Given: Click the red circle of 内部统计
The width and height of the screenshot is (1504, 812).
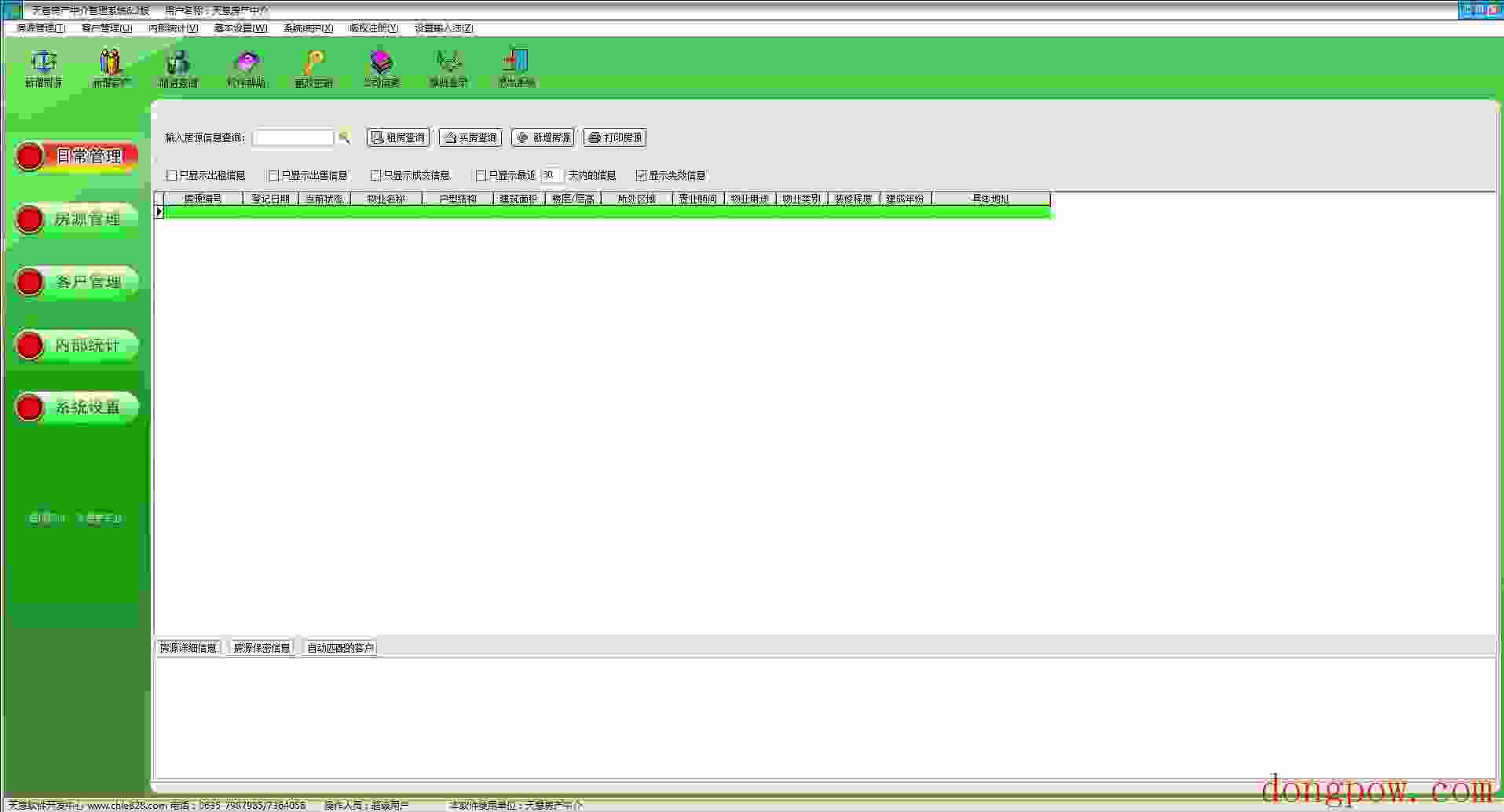Looking at the screenshot, I should (x=30, y=345).
